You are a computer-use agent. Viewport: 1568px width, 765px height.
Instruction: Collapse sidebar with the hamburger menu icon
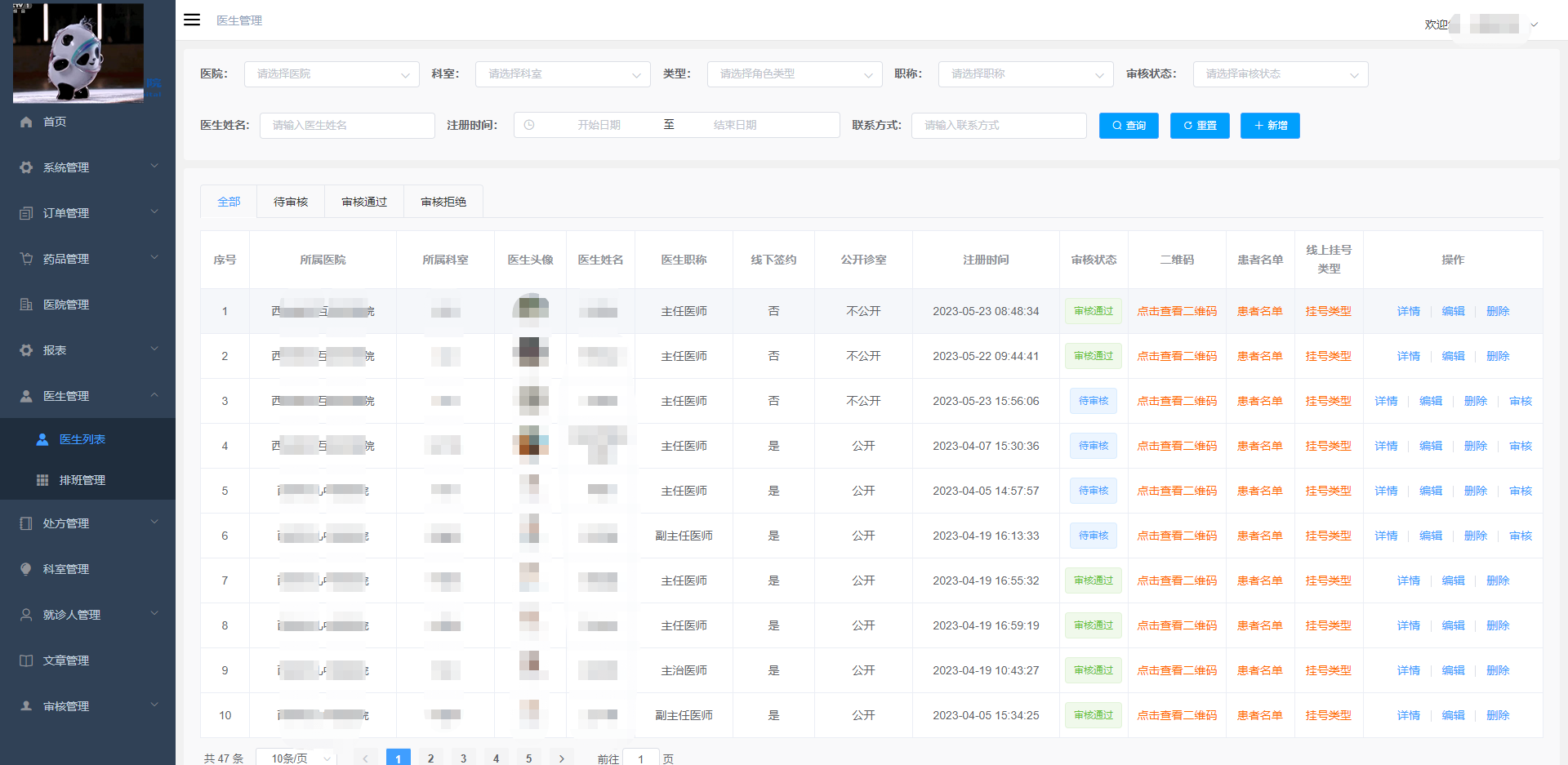click(192, 20)
